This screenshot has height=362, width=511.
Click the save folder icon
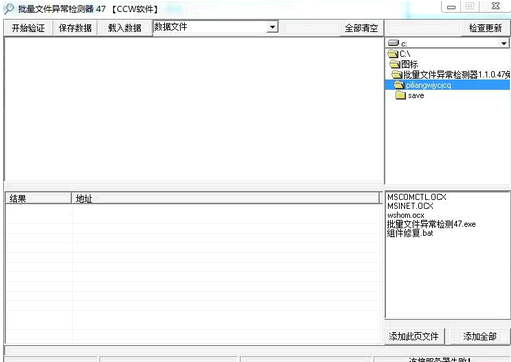point(400,95)
